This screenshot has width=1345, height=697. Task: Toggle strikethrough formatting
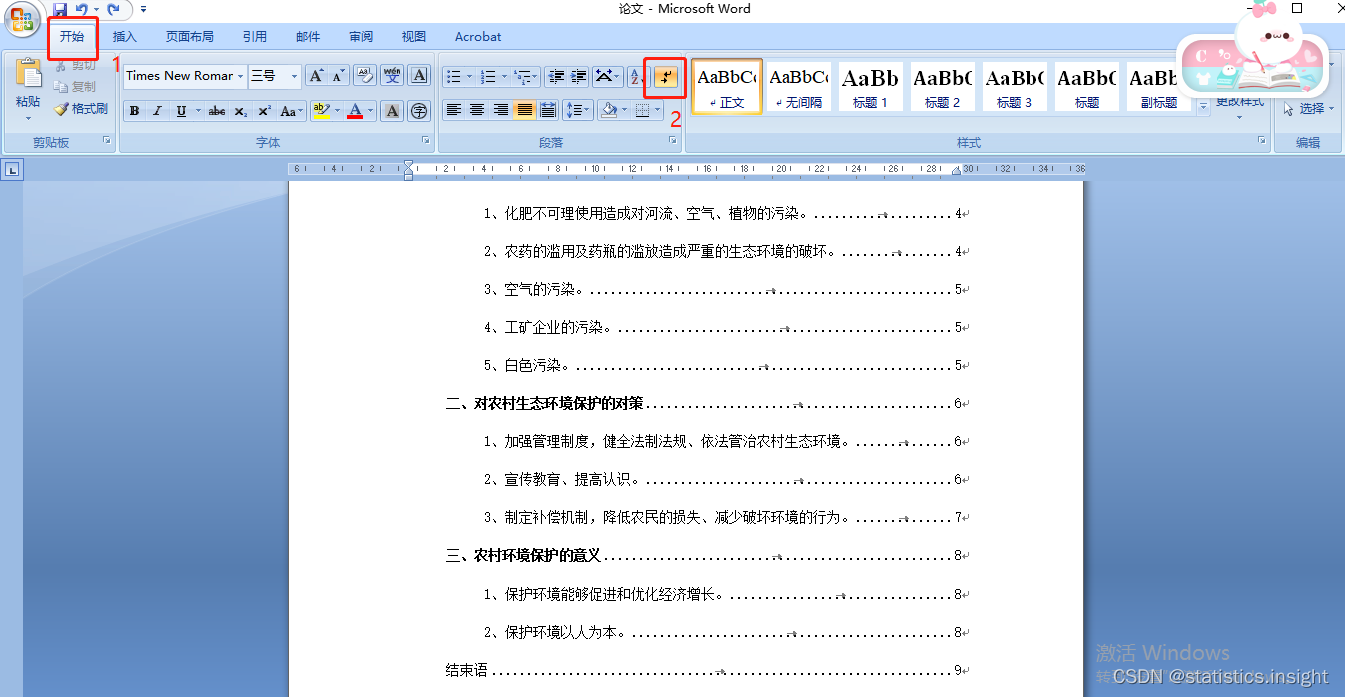[217, 111]
